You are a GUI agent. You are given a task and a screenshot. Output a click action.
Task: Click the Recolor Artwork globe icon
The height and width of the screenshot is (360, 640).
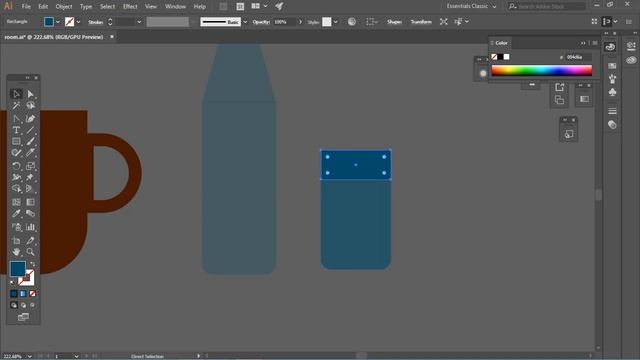(352, 22)
